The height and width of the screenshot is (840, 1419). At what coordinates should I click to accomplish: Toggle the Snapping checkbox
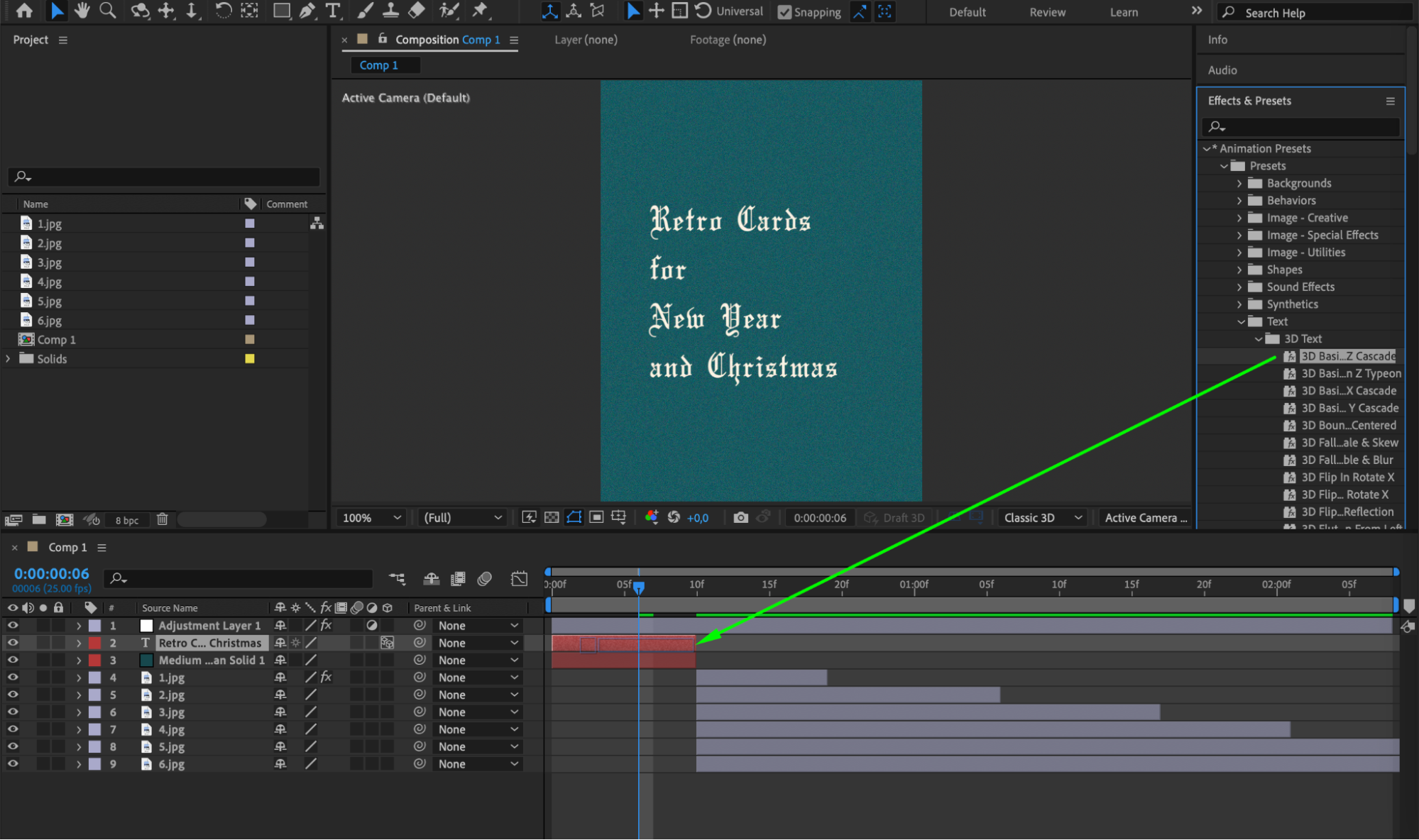(x=784, y=12)
